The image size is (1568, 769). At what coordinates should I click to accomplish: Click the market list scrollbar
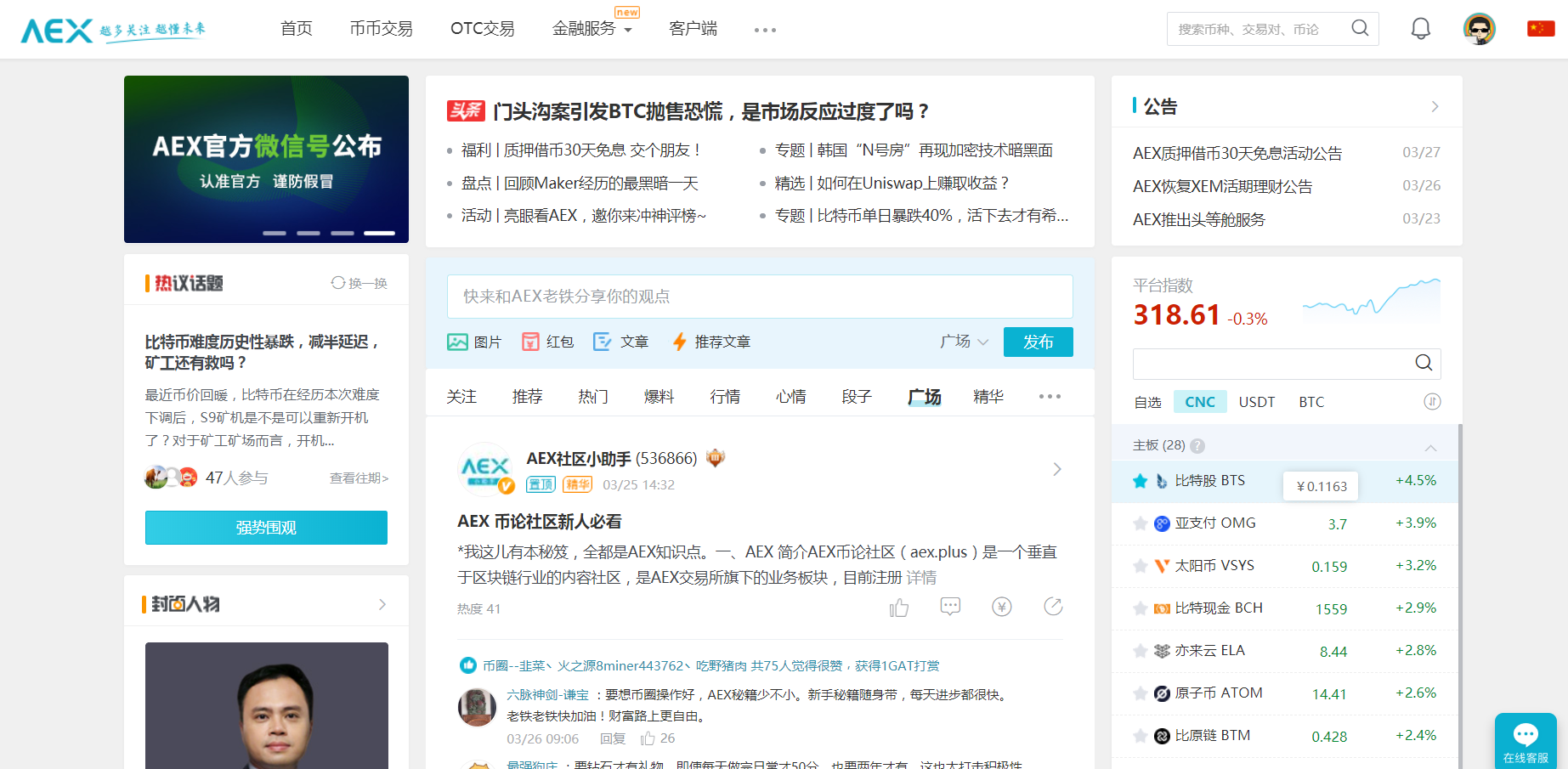[x=1460, y=595]
